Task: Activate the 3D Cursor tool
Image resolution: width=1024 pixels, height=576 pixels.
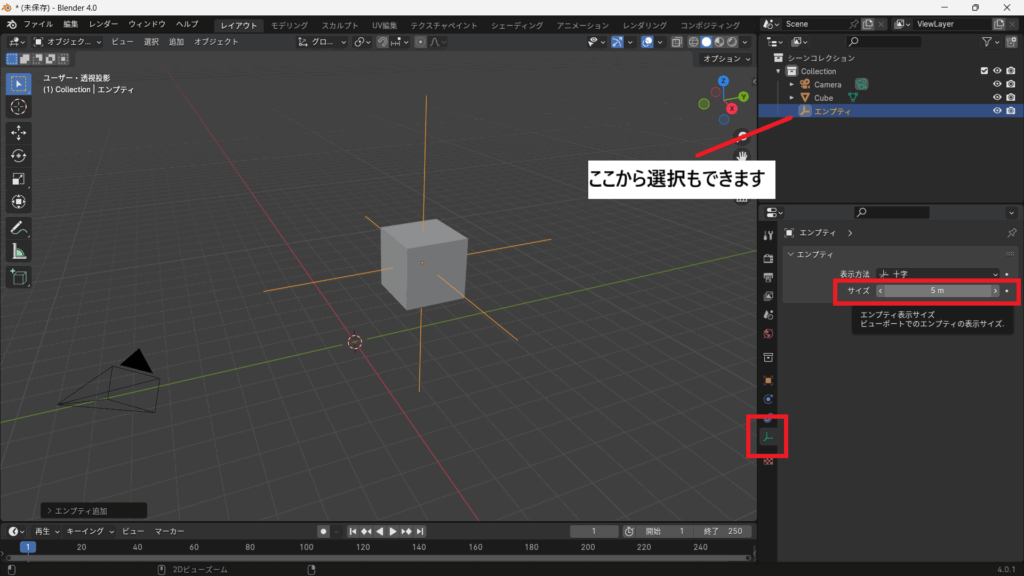Action: [x=18, y=106]
